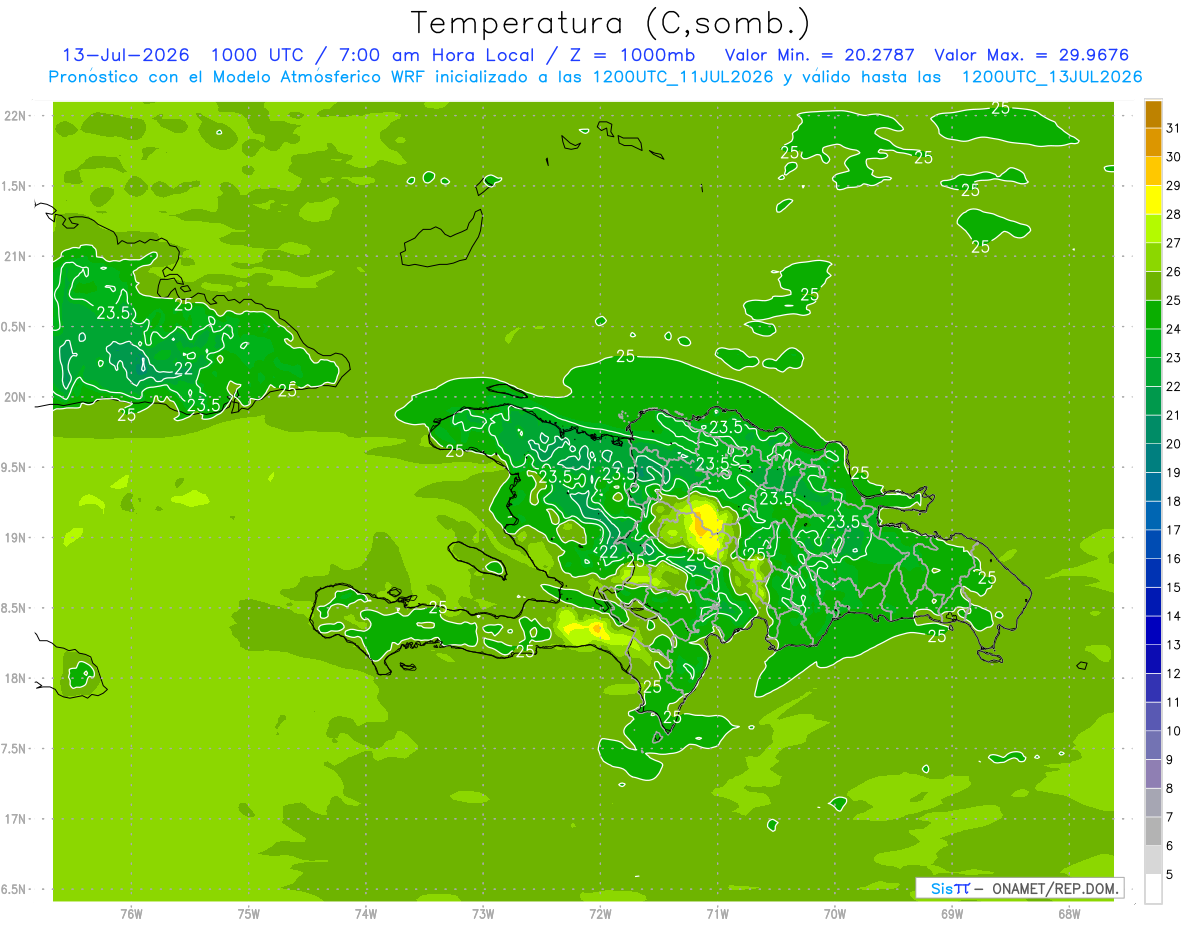The width and height of the screenshot is (1200, 927).
Task: Click the '1200UTC_11JUL2026' initialization time
Action: coord(683,77)
